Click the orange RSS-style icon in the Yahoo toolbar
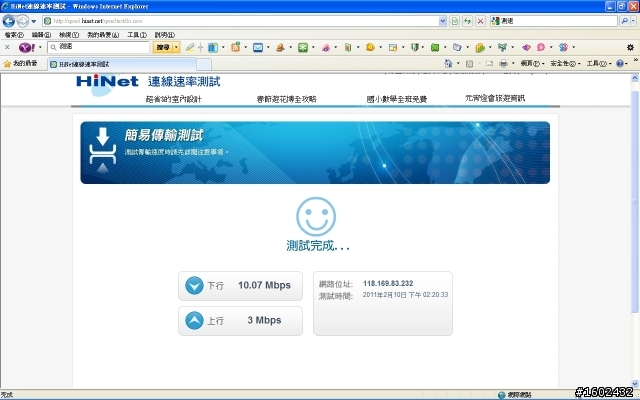Viewport: 640px width, 400px height. click(x=236, y=47)
